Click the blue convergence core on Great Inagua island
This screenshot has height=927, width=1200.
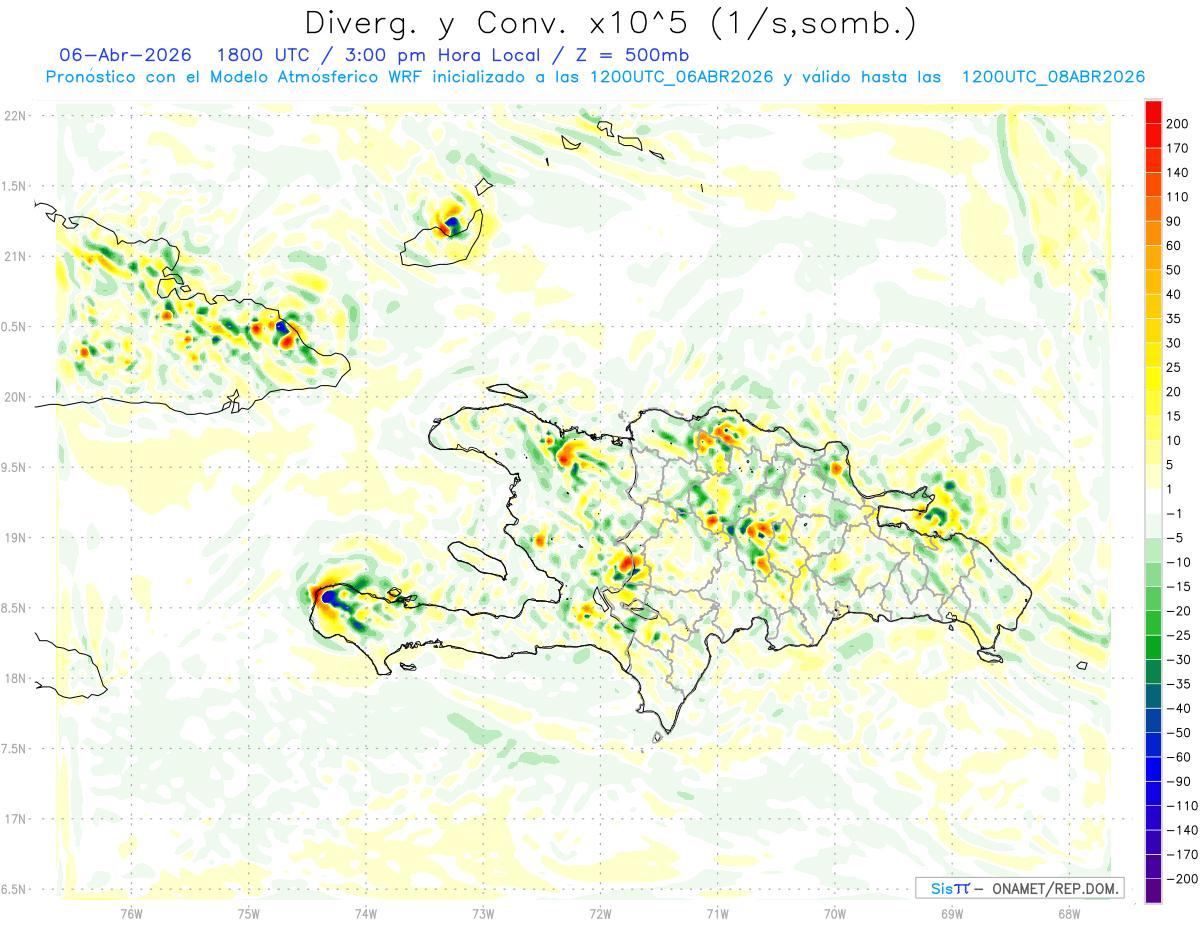[x=453, y=221]
